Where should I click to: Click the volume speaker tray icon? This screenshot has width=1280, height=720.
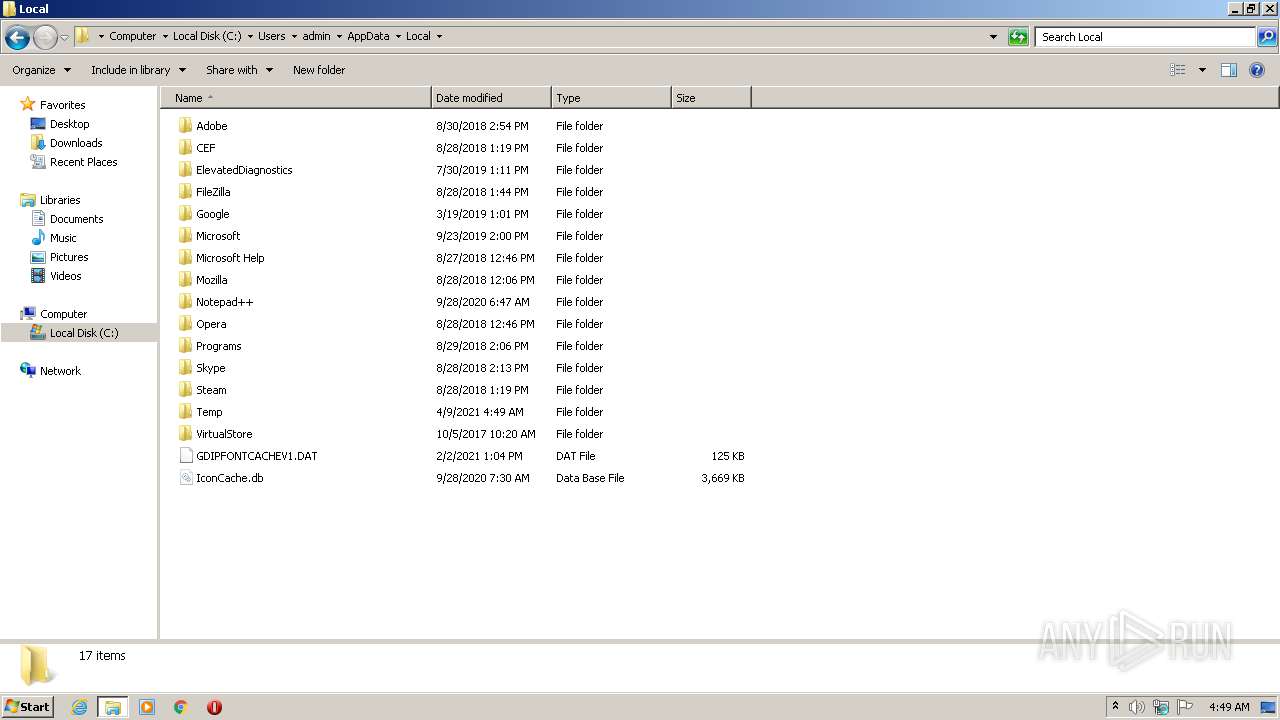(1137, 707)
